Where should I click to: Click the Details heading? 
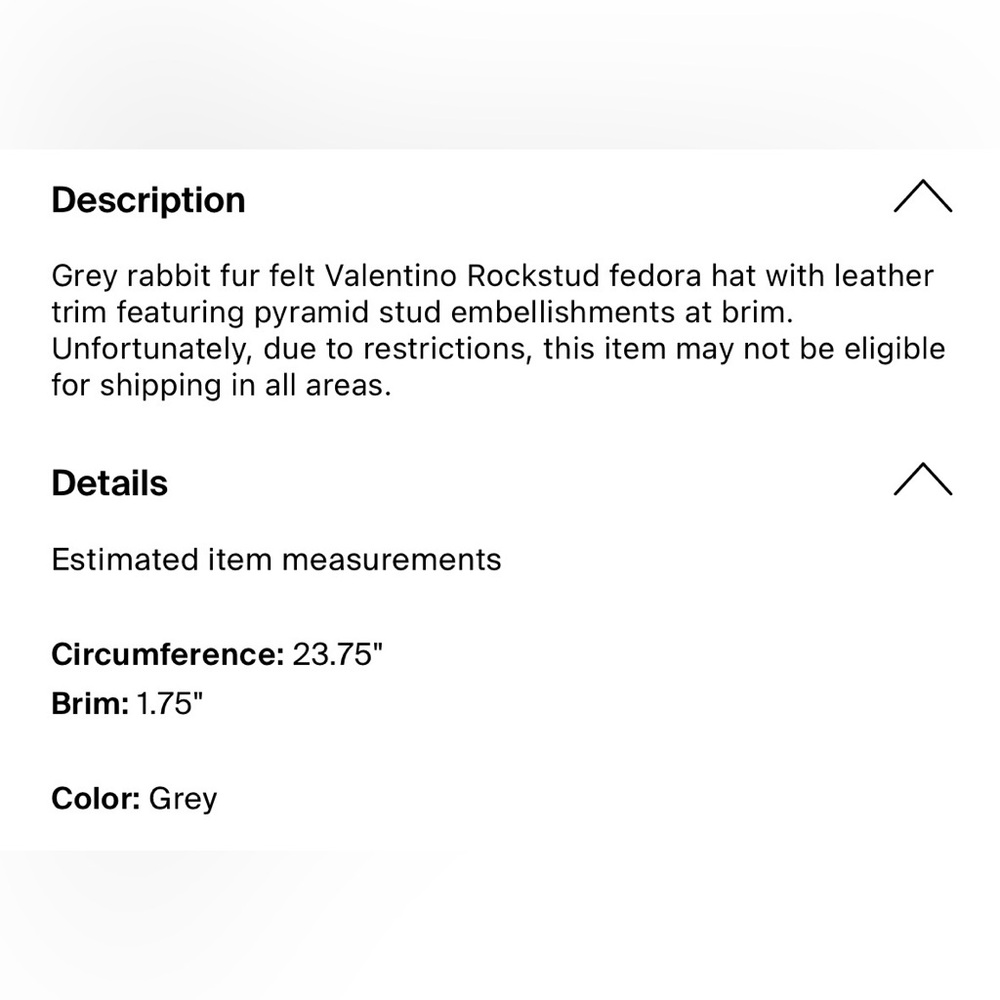(110, 483)
